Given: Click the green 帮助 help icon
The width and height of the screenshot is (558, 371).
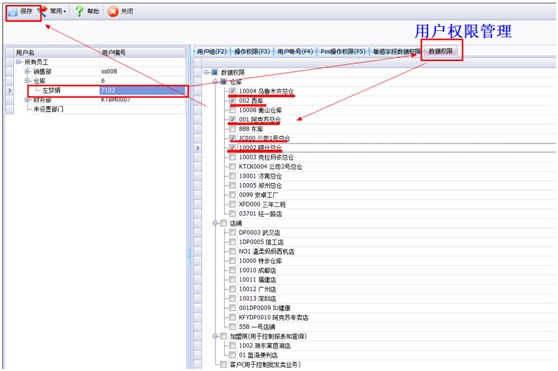Looking at the screenshot, I should [x=79, y=11].
